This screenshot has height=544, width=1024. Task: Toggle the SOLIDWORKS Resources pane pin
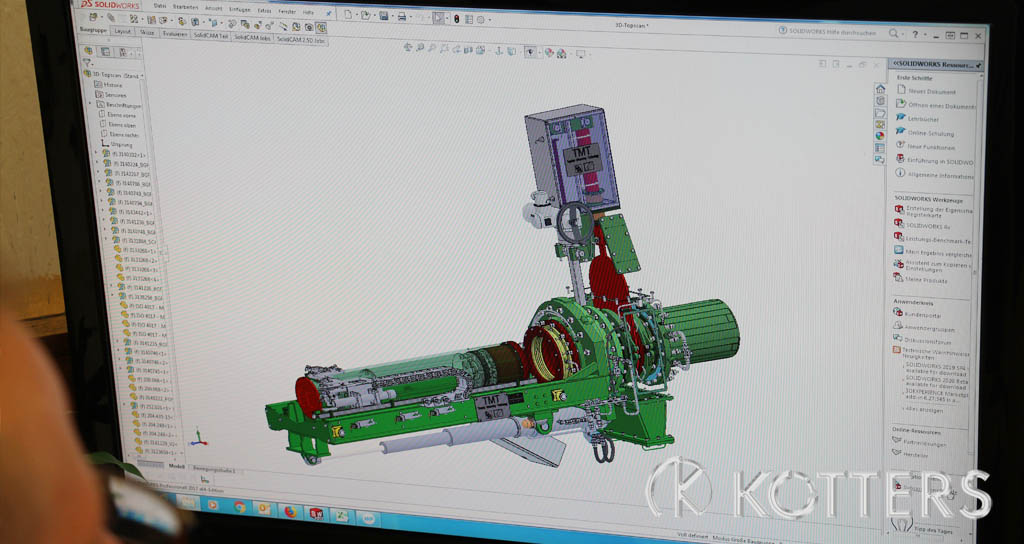point(978,65)
